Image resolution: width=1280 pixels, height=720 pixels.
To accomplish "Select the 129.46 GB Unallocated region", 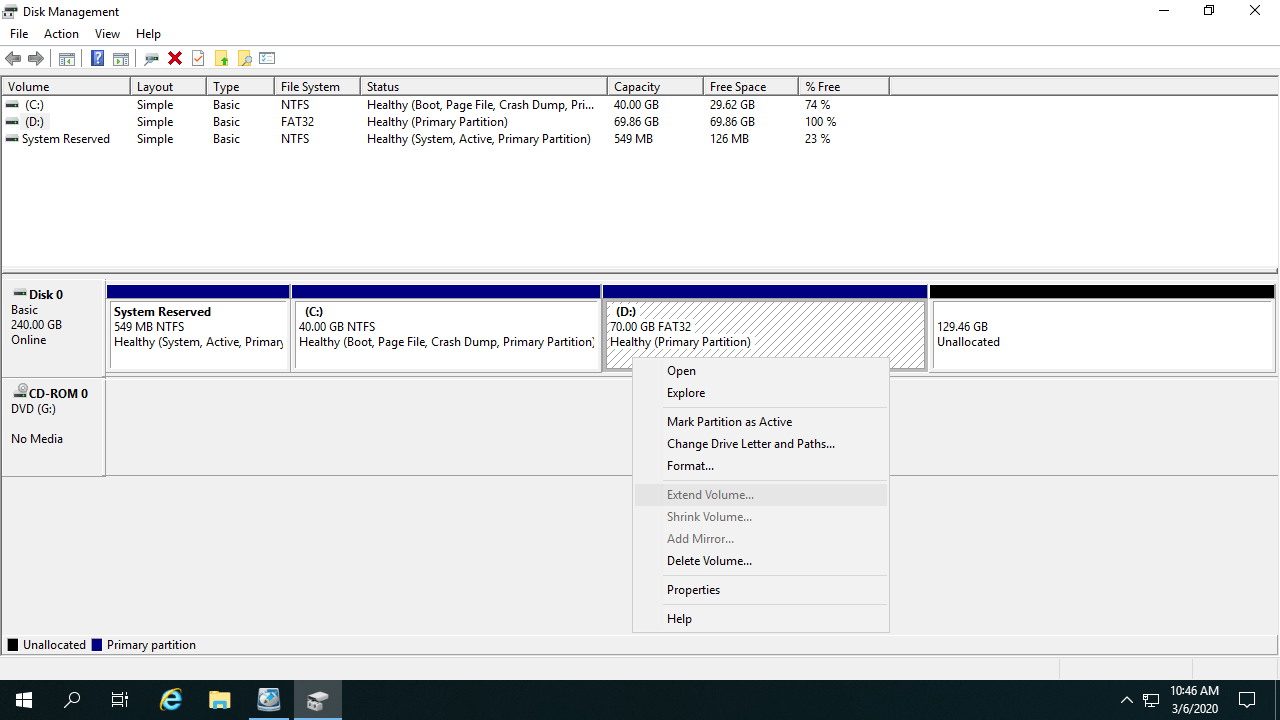I will 1102,335.
